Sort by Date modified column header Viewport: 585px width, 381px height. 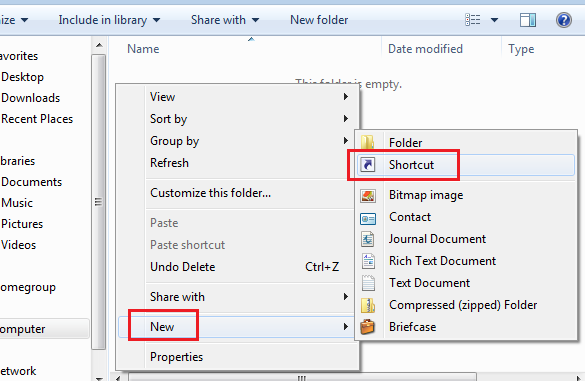425,49
